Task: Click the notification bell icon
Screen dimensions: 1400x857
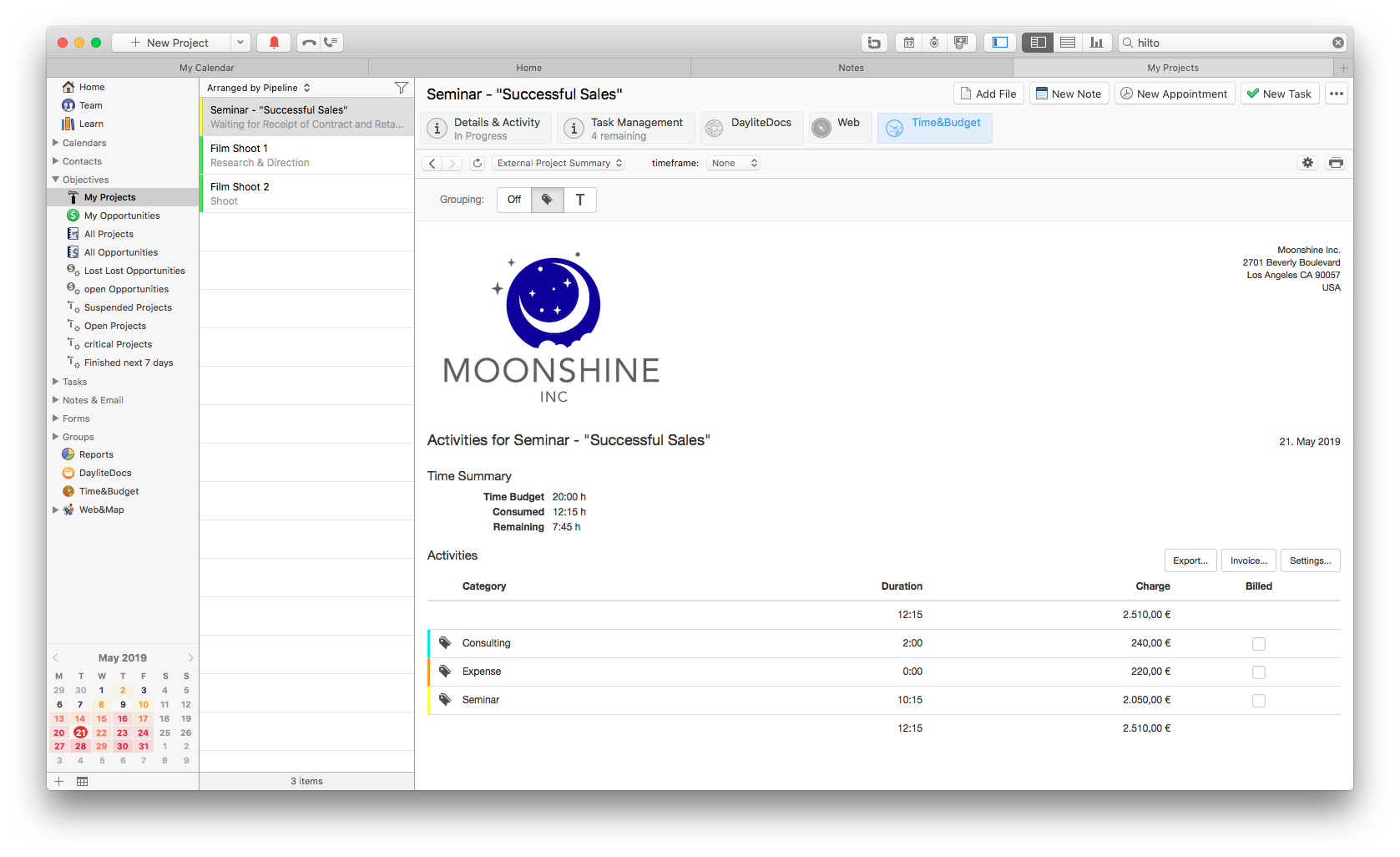Action: 274,43
